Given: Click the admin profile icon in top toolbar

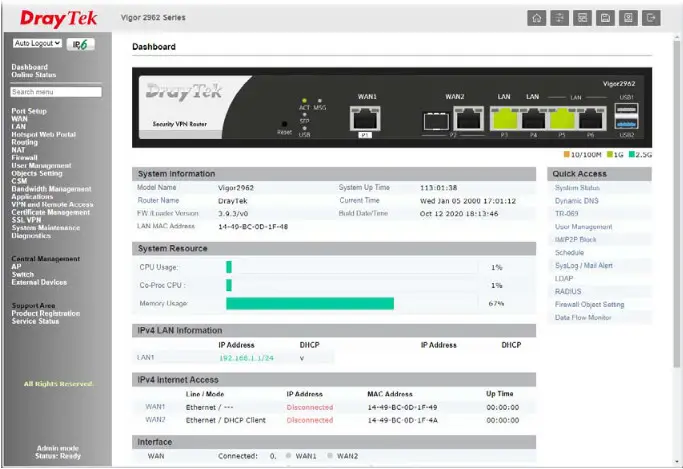Looking at the screenshot, I should click(628, 18).
